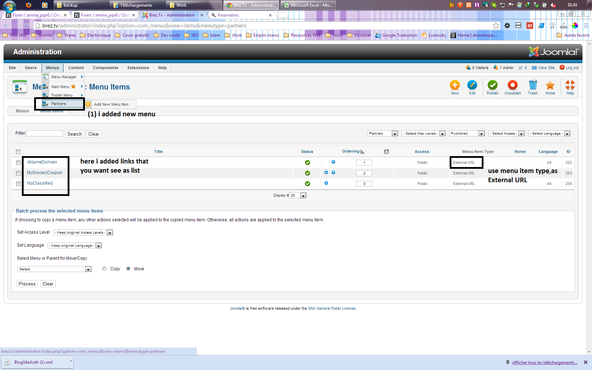Tick the select-all checkbox in the table header
The height and width of the screenshot is (370, 592).
(18, 152)
